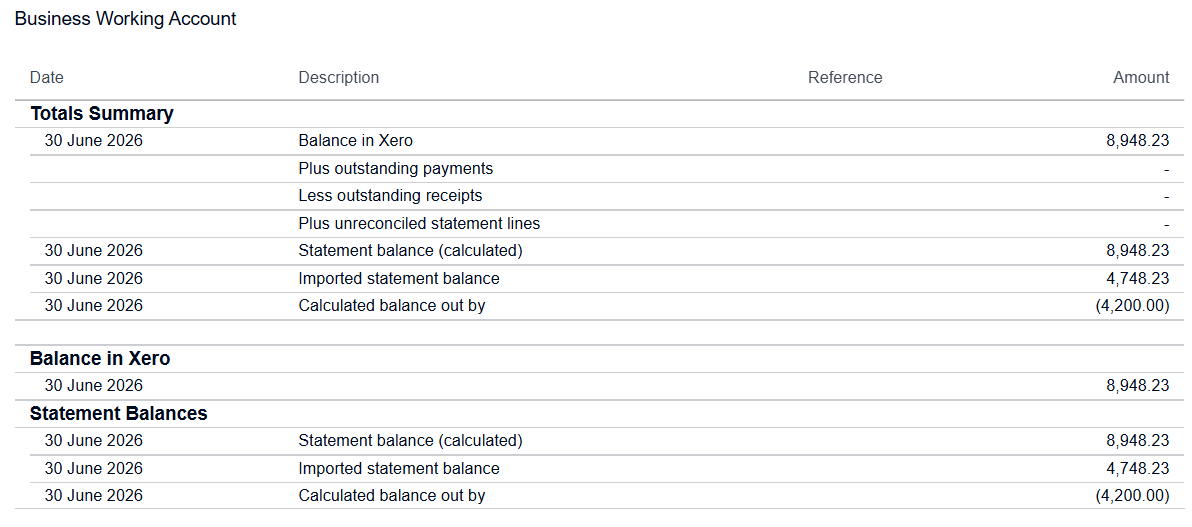
Task: Select Calculated balance out by in Totals Summary
Action: (392, 306)
